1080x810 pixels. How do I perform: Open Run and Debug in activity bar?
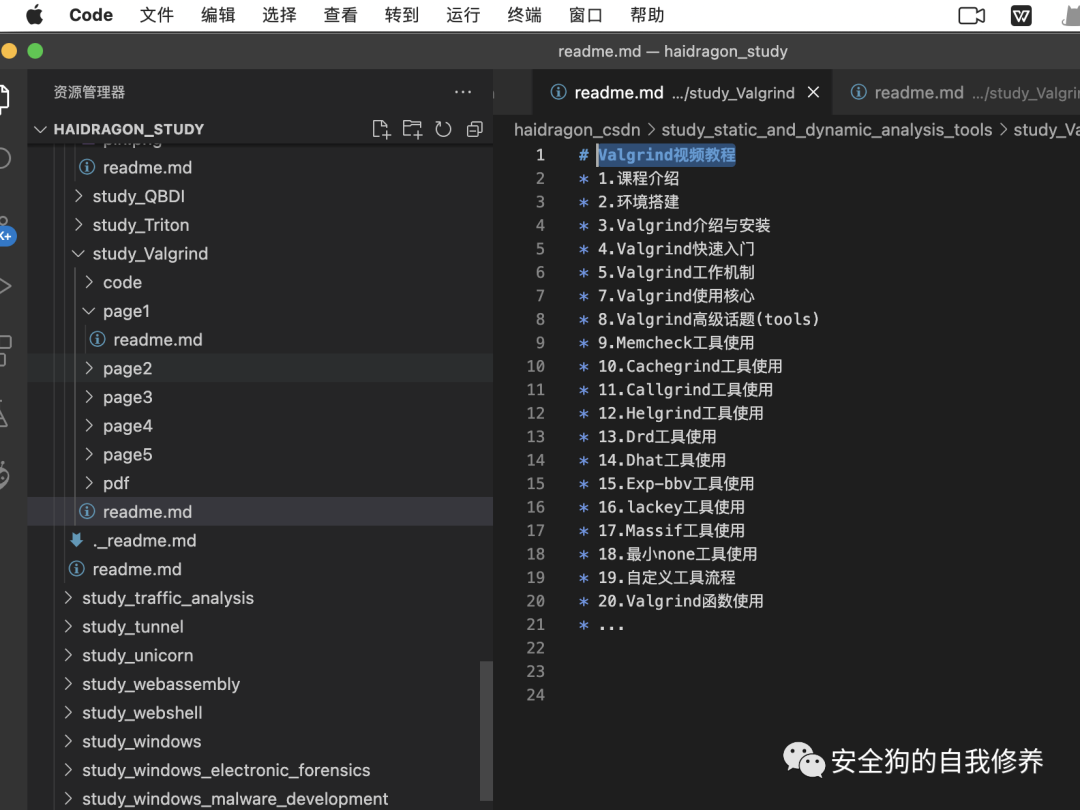6,286
